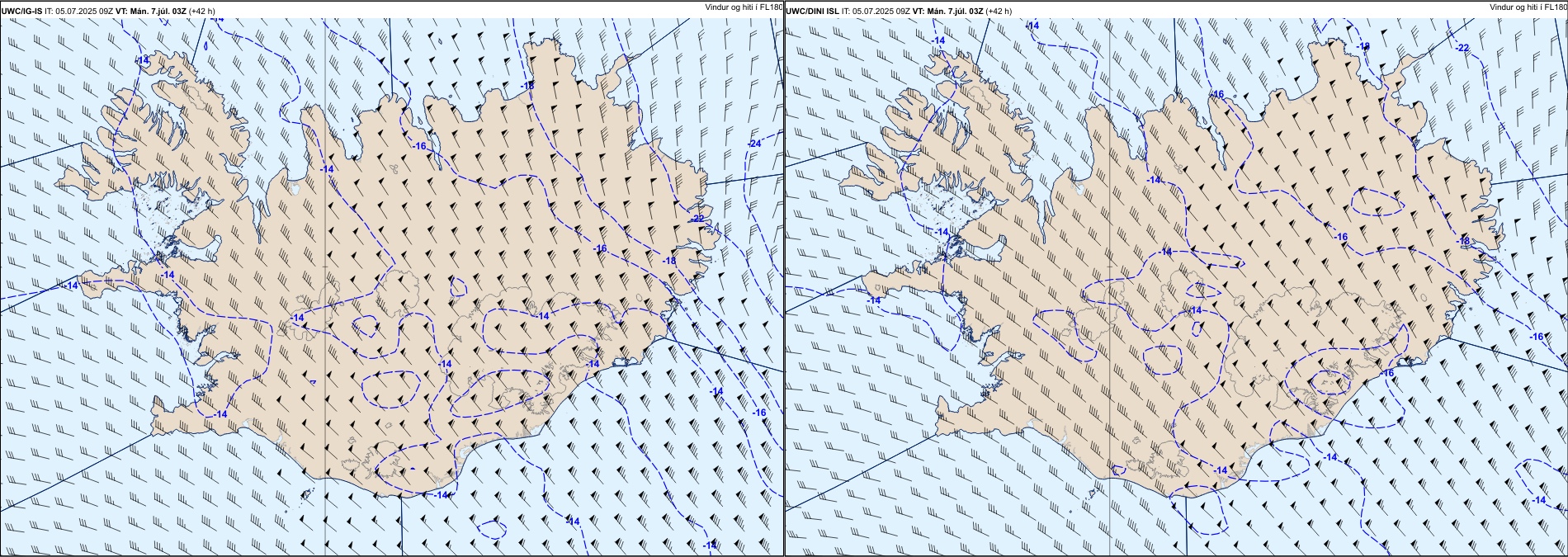Click IT: 05.07.2025 09Z in the UWC/IG-IS header
1568x557 pixels.
(x=78, y=12)
